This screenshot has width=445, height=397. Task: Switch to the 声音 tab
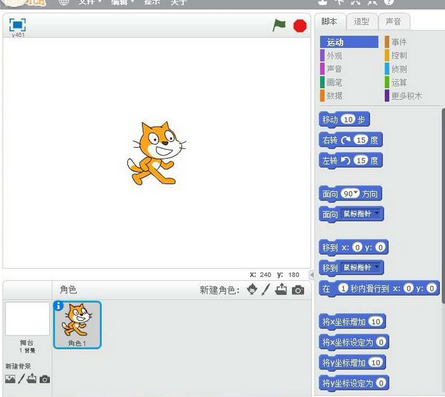point(394,22)
